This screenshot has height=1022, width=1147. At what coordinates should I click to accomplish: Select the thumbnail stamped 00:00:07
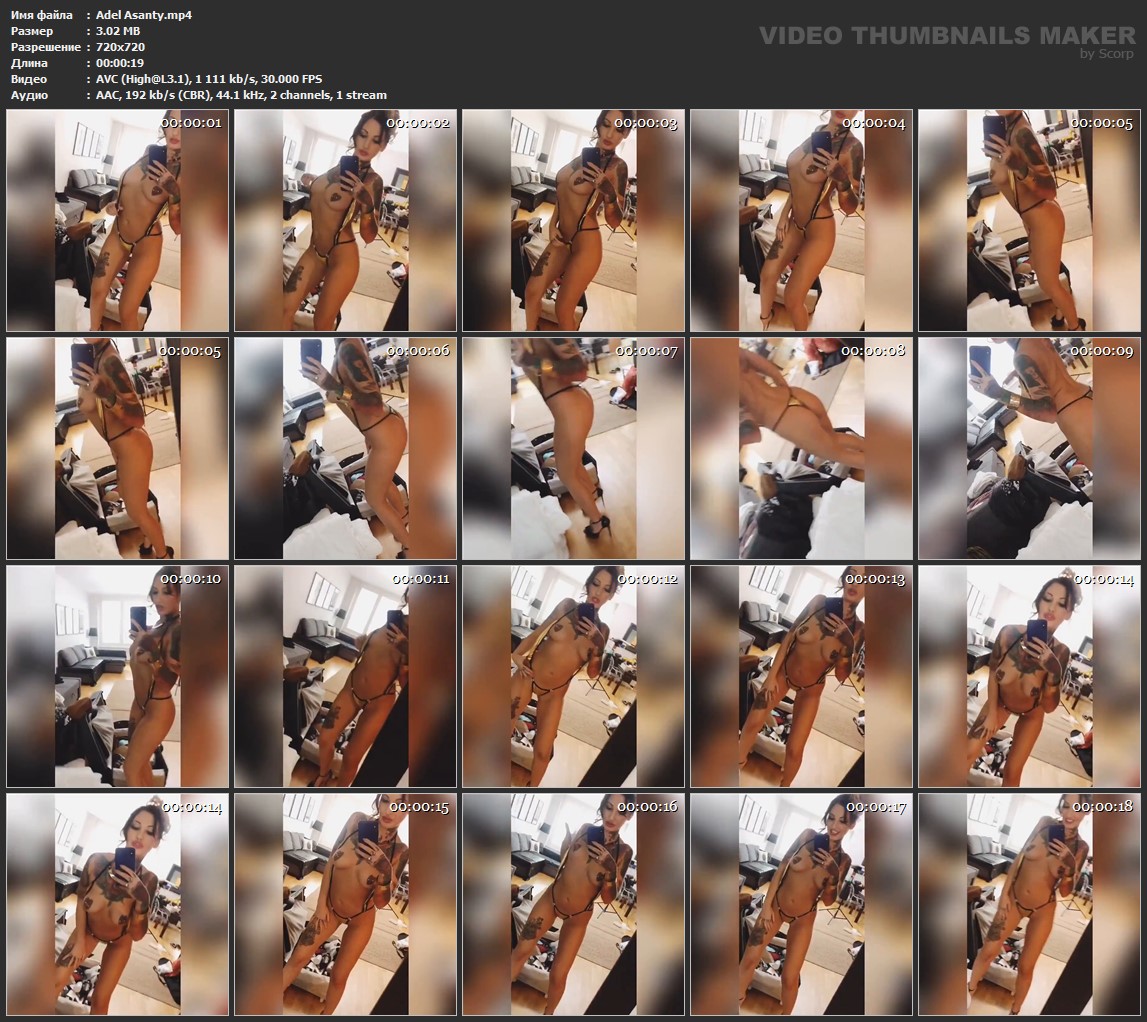pos(574,448)
